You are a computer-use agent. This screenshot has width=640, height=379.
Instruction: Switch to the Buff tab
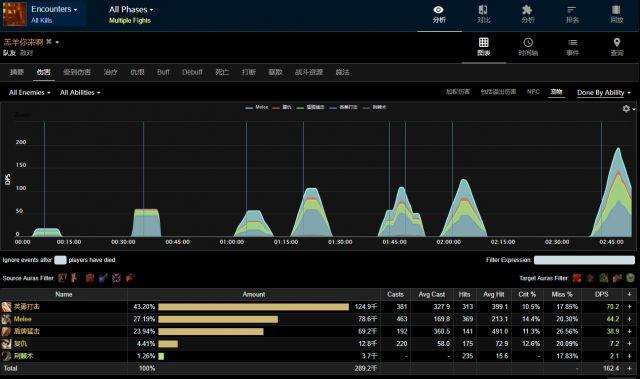click(163, 72)
